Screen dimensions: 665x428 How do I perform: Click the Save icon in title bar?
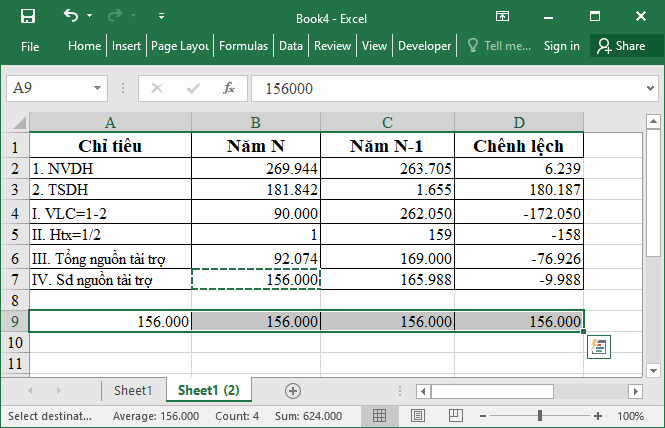(x=28, y=16)
